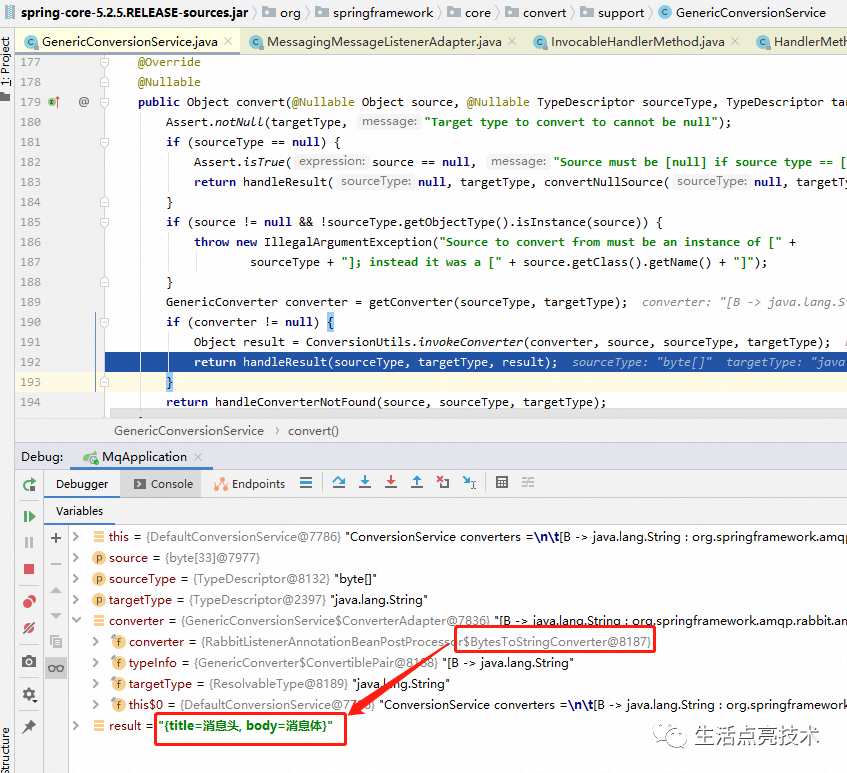Click 'convert()' in editor breadcrumb
Viewport: 847px width, 773px height.
pyautogui.click(x=313, y=431)
